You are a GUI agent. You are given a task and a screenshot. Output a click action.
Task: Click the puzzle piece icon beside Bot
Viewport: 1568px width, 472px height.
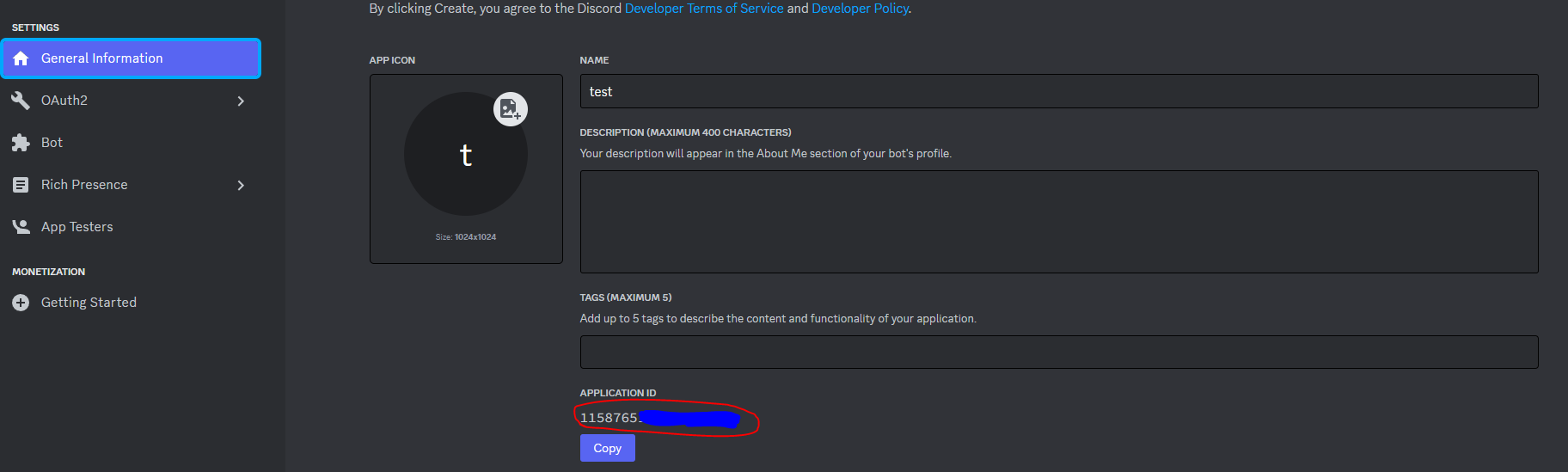point(21,143)
